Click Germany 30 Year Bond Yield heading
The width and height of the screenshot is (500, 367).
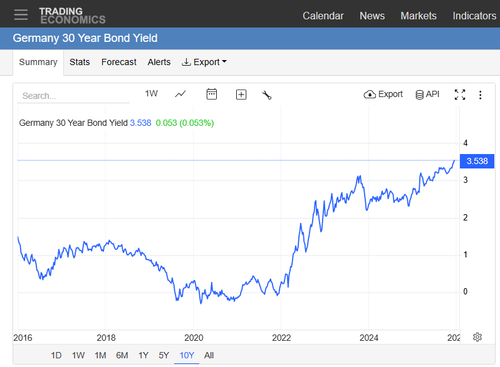tap(85, 38)
